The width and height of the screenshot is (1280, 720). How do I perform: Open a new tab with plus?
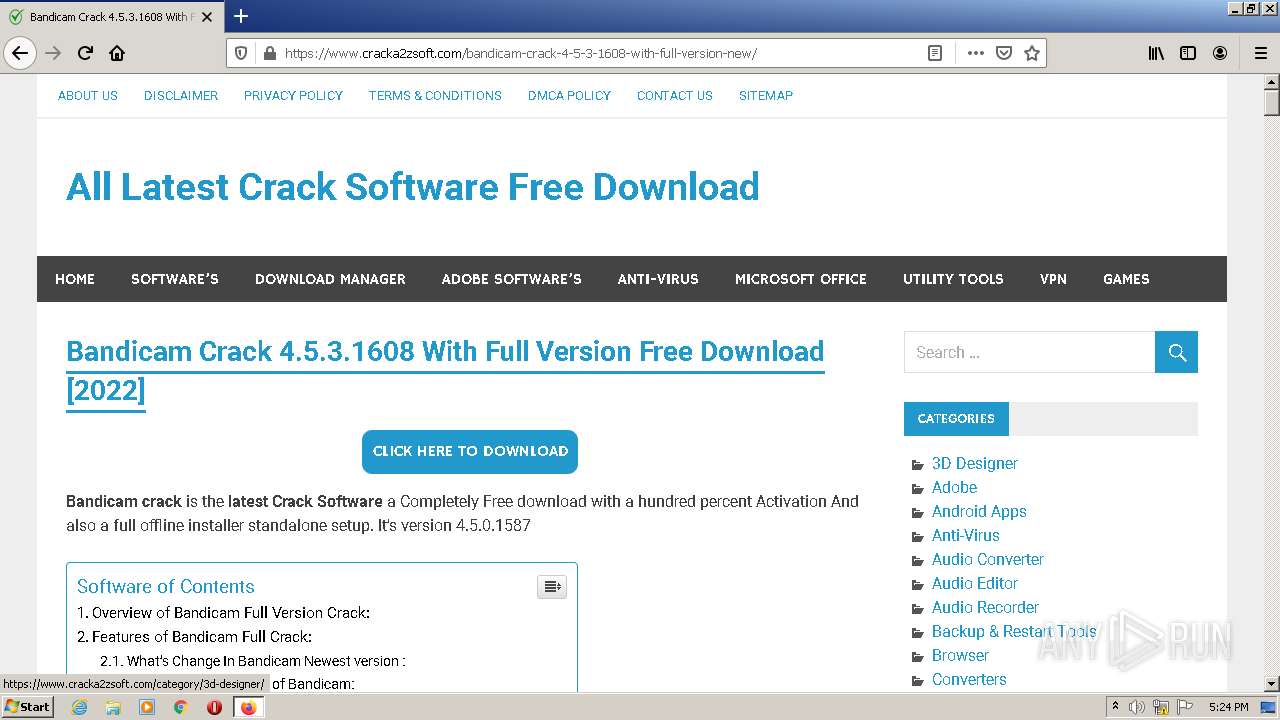[241, 16]
